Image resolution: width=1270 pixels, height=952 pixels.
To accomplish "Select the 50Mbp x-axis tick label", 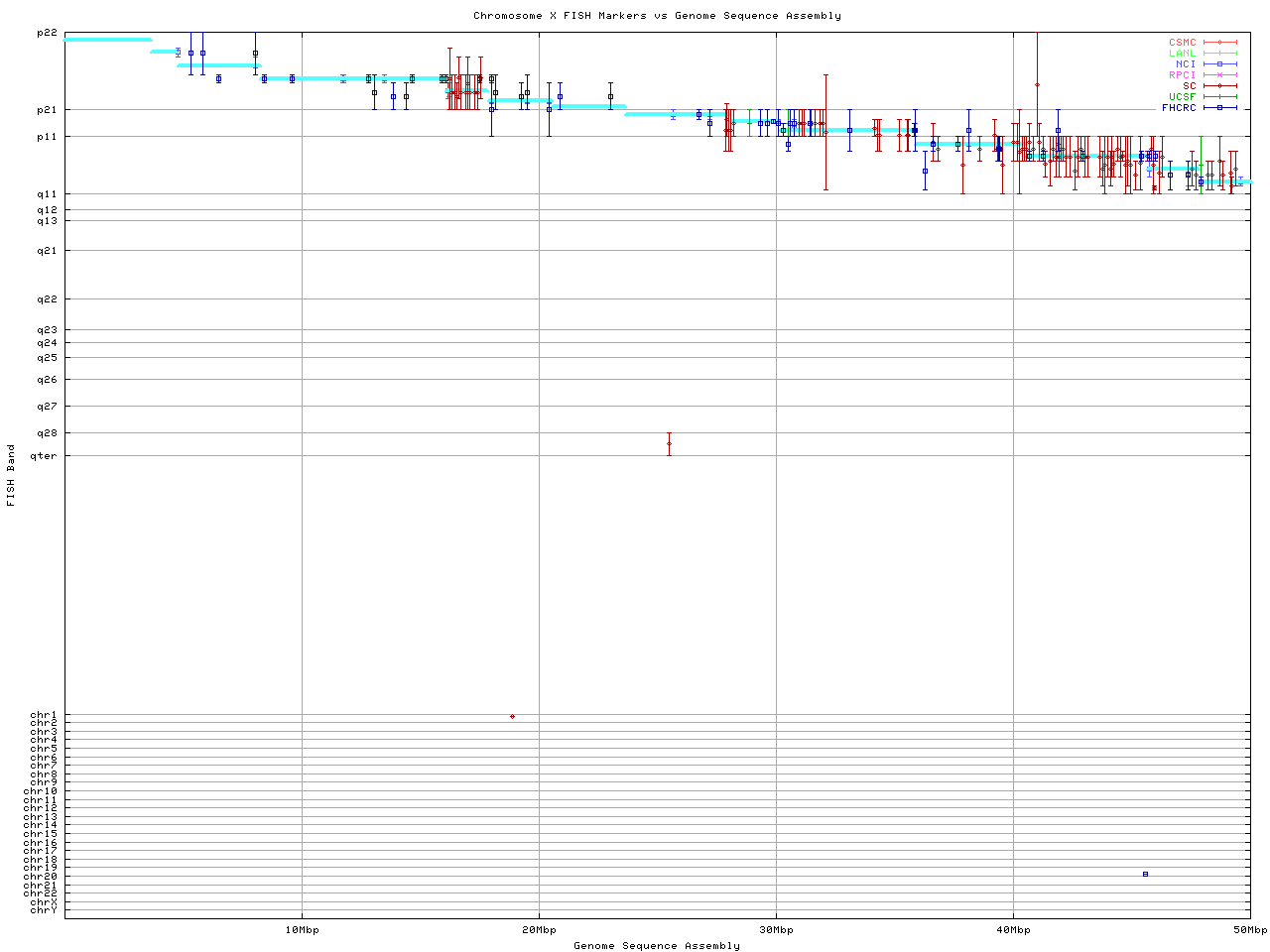I will click(x=1250, y=930).
